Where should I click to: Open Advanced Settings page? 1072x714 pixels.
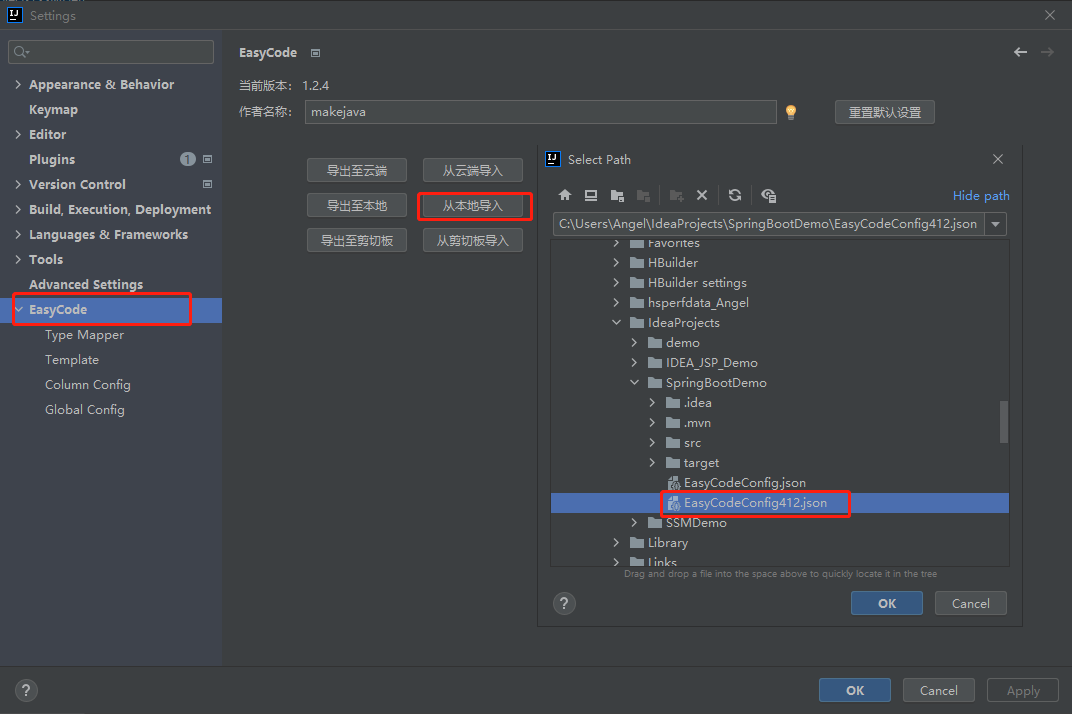(x=86, y=285)
